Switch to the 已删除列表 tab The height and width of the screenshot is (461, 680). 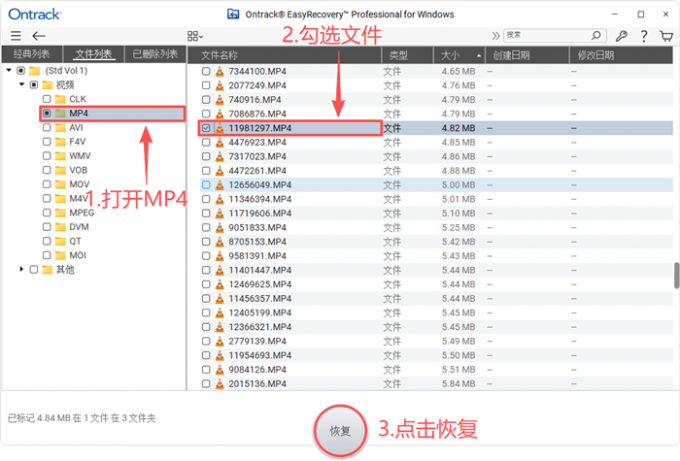[x=155, y=54]
